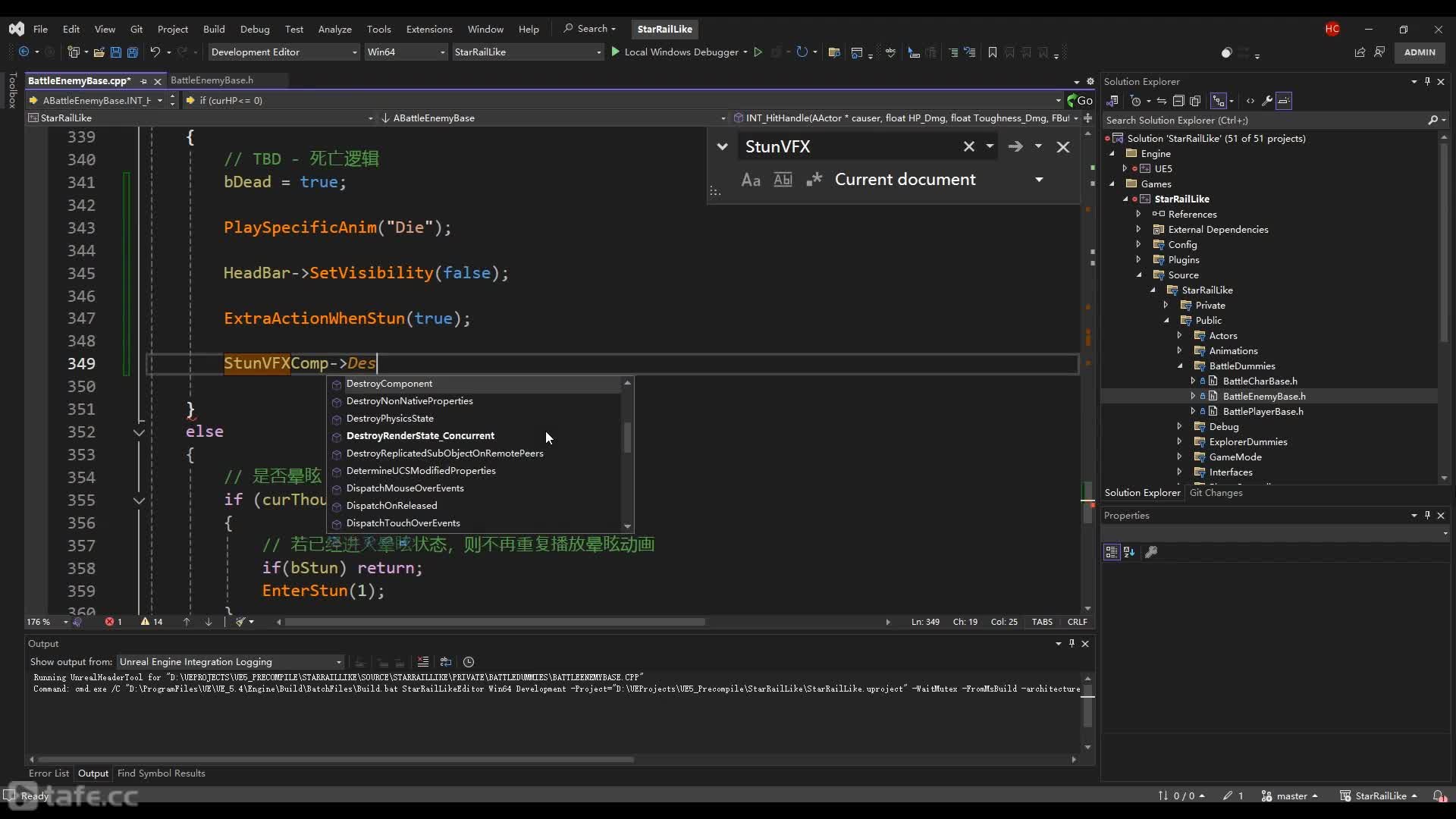The height and width of the screenshot is (819, 1456).
Task: Open the Extensions menu
Action: point(429,29)
